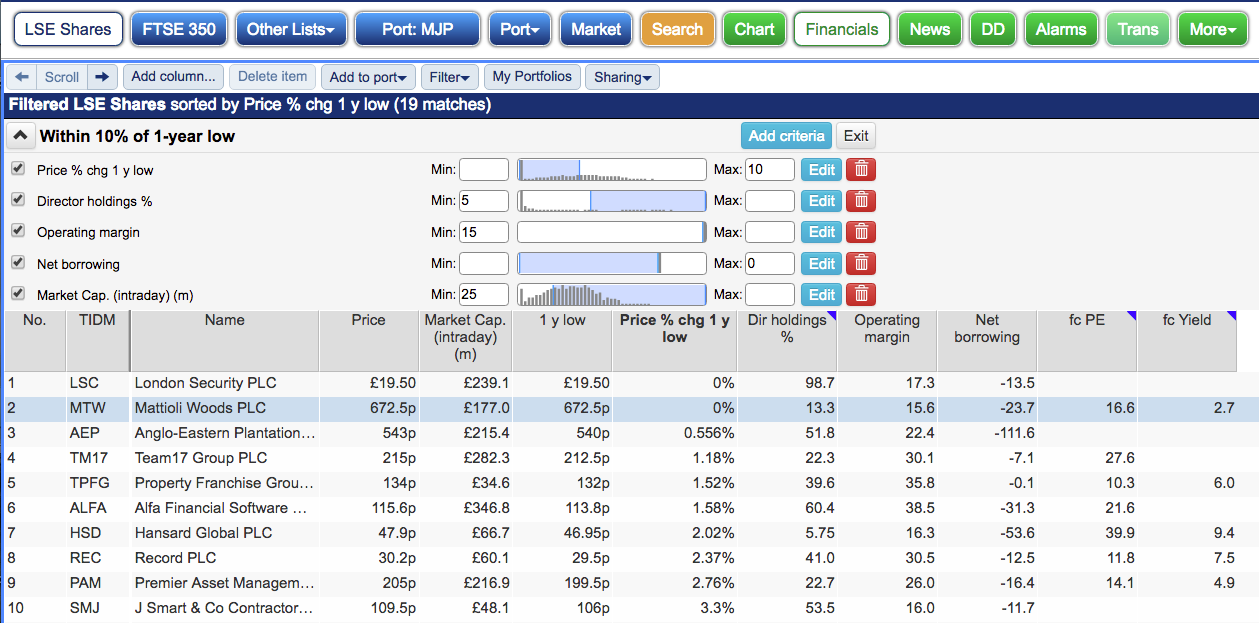Click the Add criteria button

click(787, 136)
